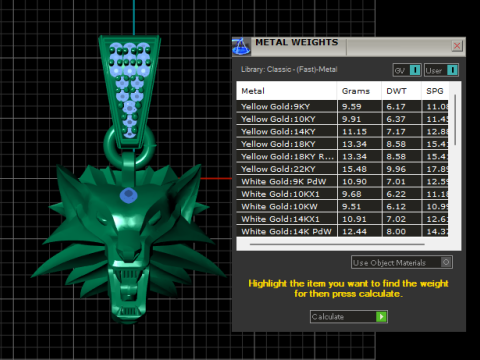Image resolution: width=480 pixels, height=360 pixels.
Task: Click the Grams column header
Action: (359, 91)
